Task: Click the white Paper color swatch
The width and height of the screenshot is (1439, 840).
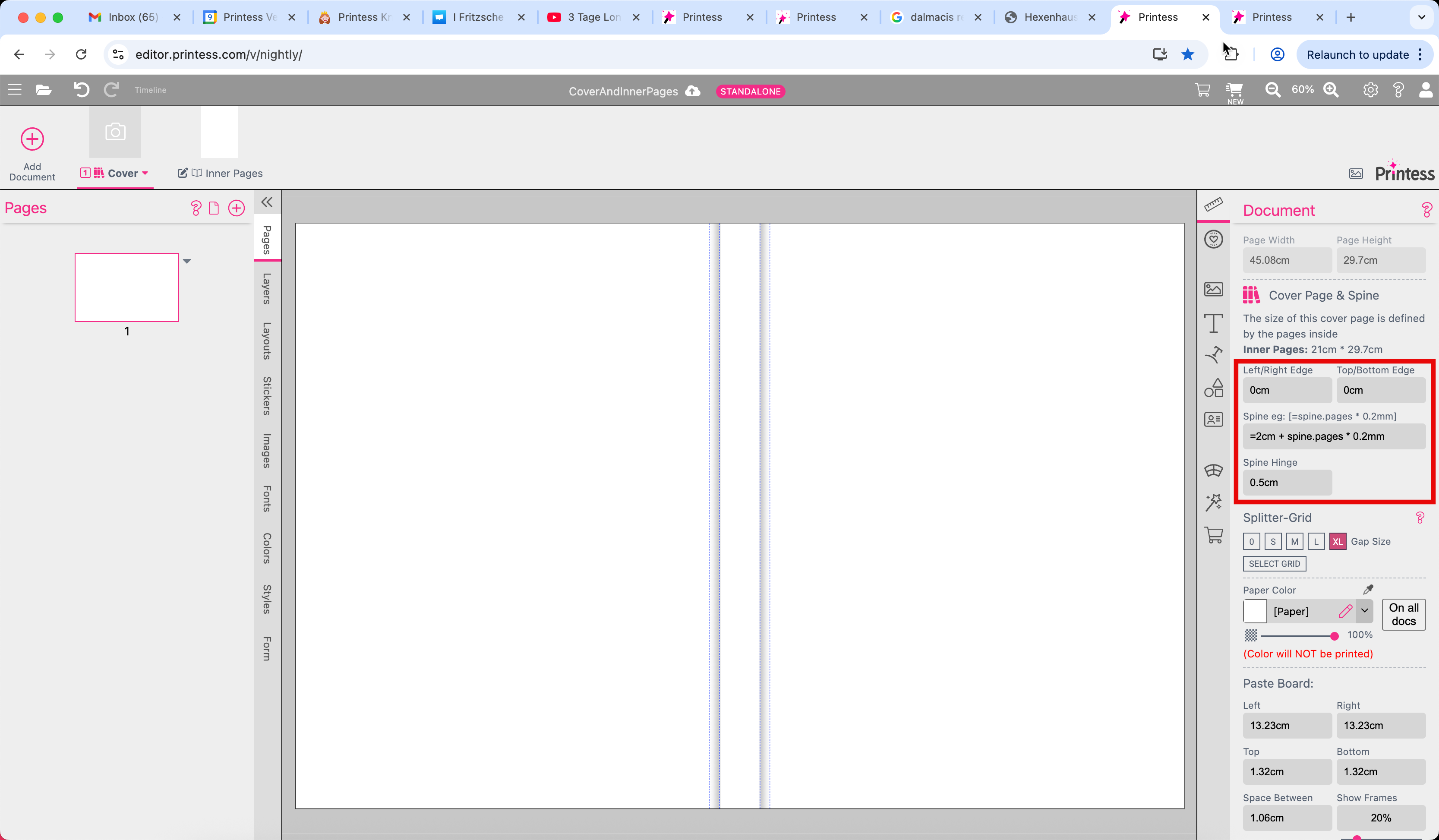Action: (1255, 611)
